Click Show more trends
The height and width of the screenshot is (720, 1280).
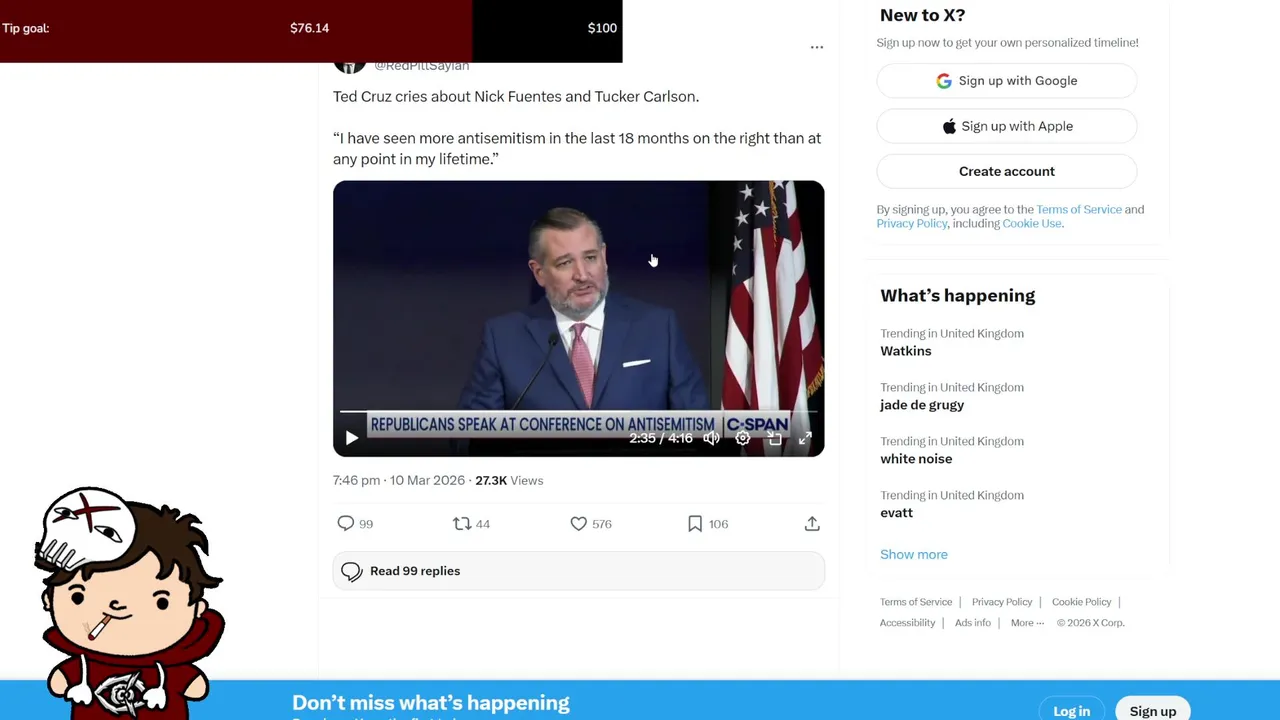coord(914,554)
